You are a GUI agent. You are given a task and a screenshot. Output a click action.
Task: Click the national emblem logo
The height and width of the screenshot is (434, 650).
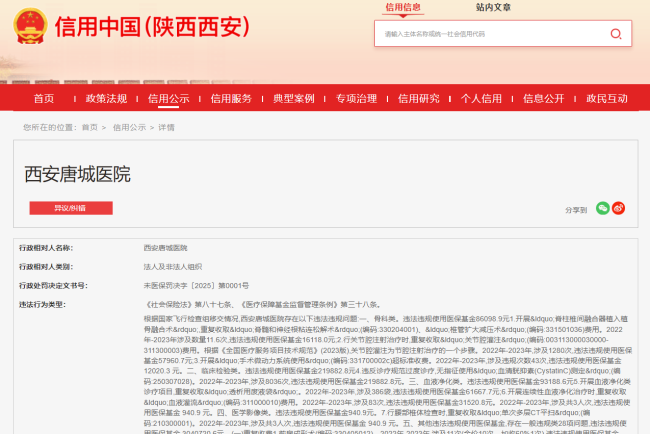30,26
